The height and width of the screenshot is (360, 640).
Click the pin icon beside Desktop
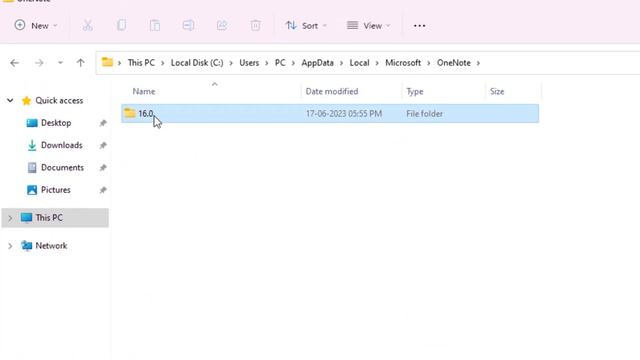coord(103,123)
